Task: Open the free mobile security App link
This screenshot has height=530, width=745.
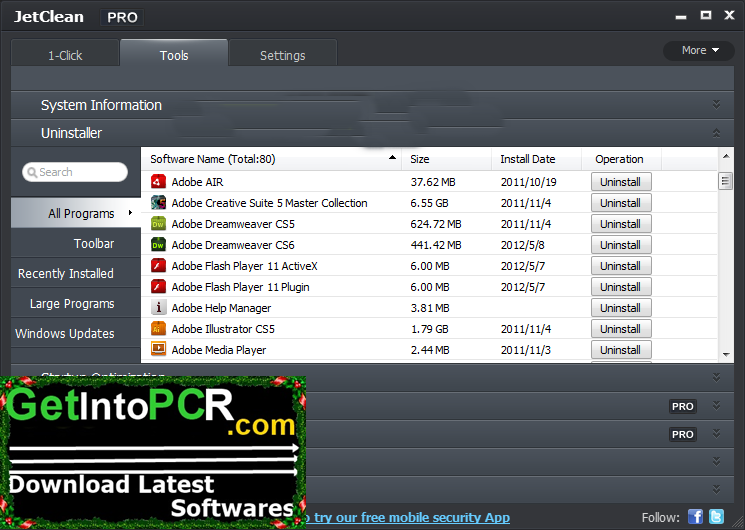Action: (x=409, y=517)
